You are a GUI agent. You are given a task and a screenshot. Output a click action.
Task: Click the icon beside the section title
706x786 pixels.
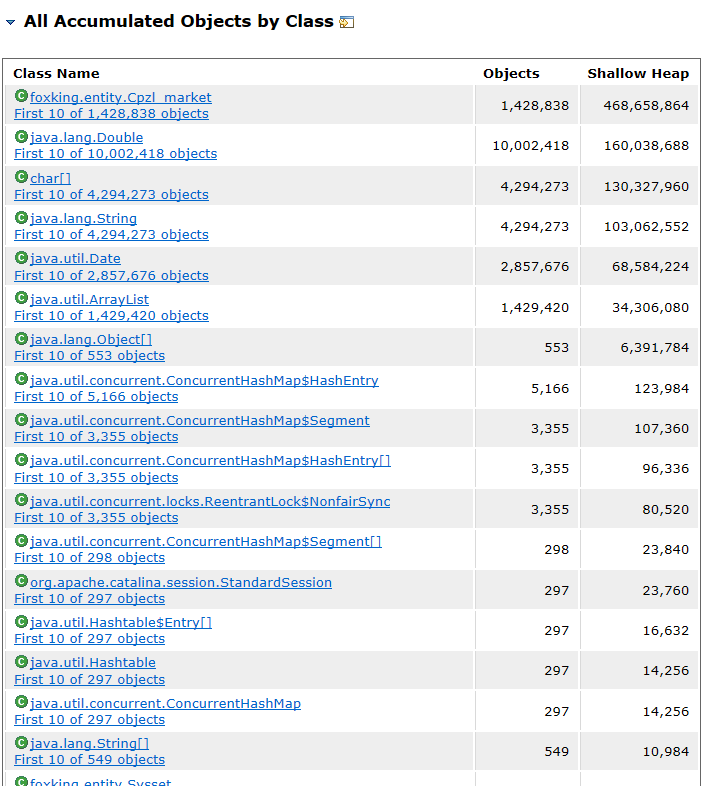[x=347, y=22]
